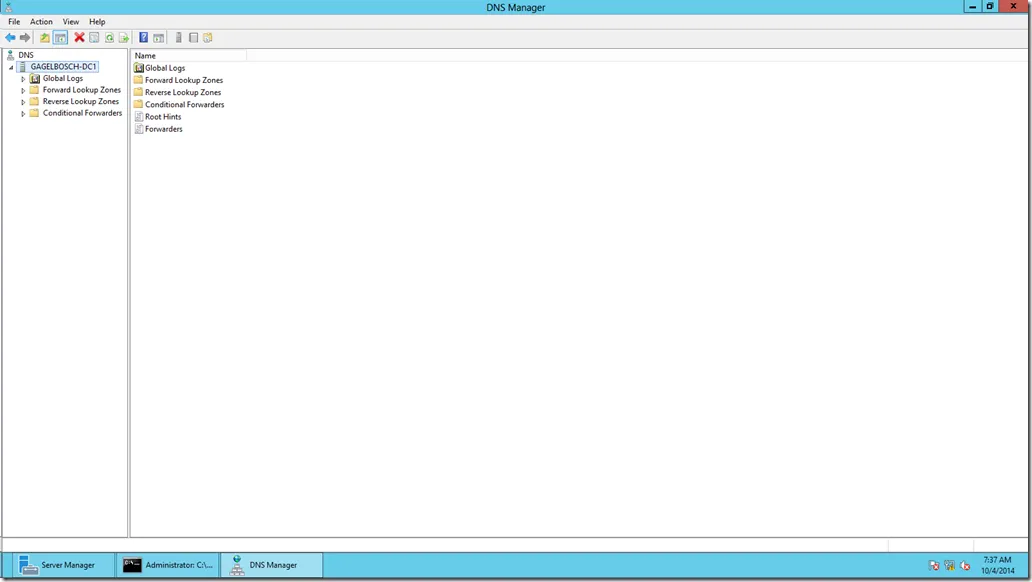
Task: Click the DNS Manager title bar icon
Action: coord(9,7)
